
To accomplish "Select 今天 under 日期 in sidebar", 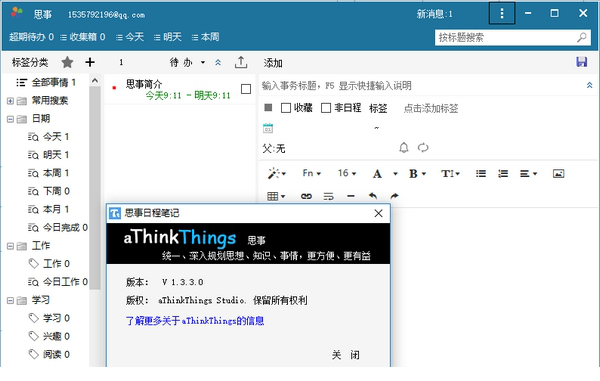I will 49,137.
